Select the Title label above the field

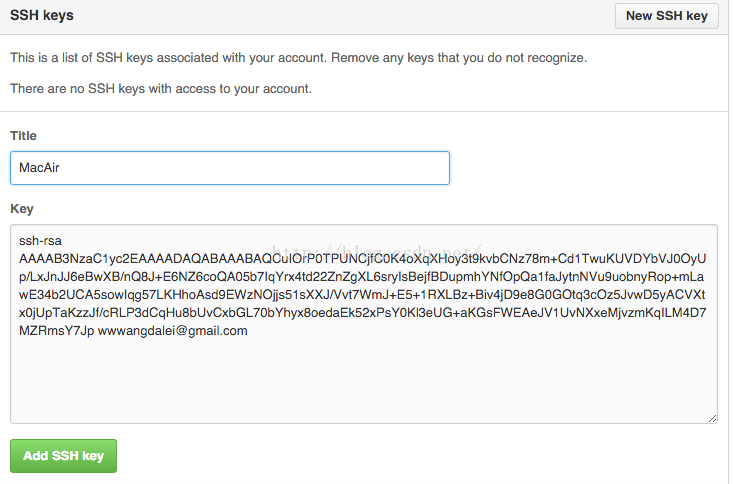pos(23,136)
